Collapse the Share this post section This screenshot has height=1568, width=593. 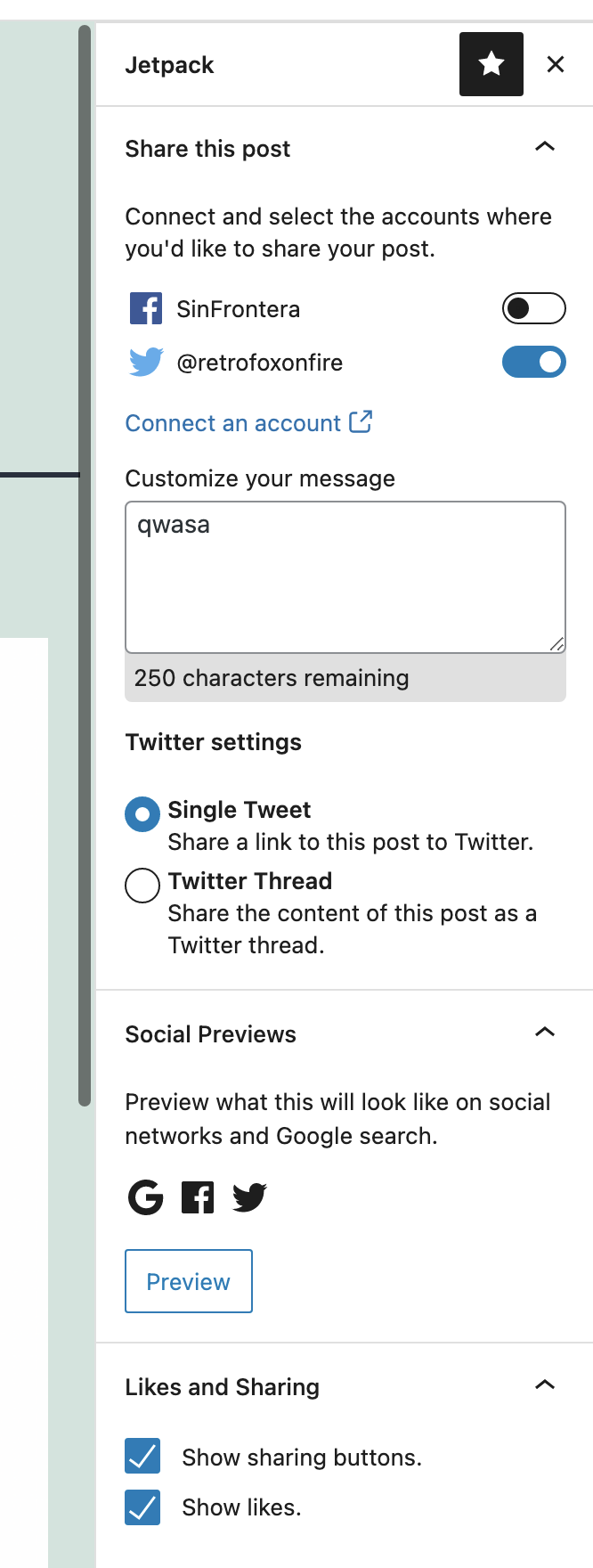pos(544,147)
